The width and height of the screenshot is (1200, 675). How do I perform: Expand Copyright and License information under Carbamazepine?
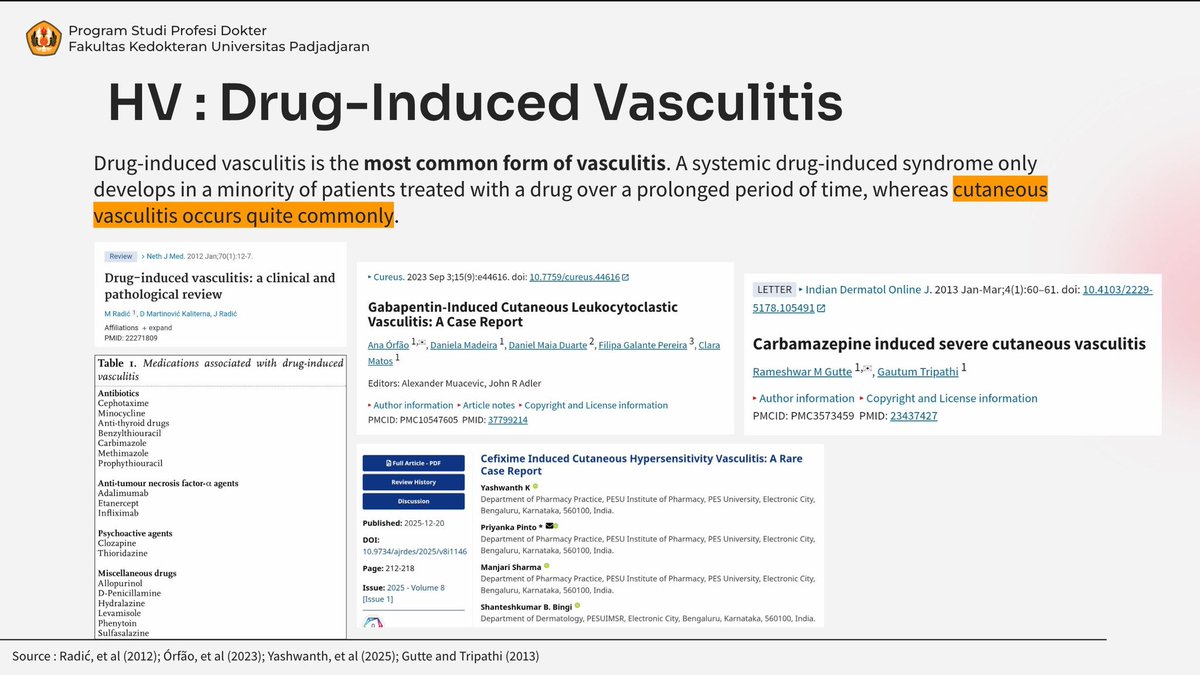(x=949, y=398)
